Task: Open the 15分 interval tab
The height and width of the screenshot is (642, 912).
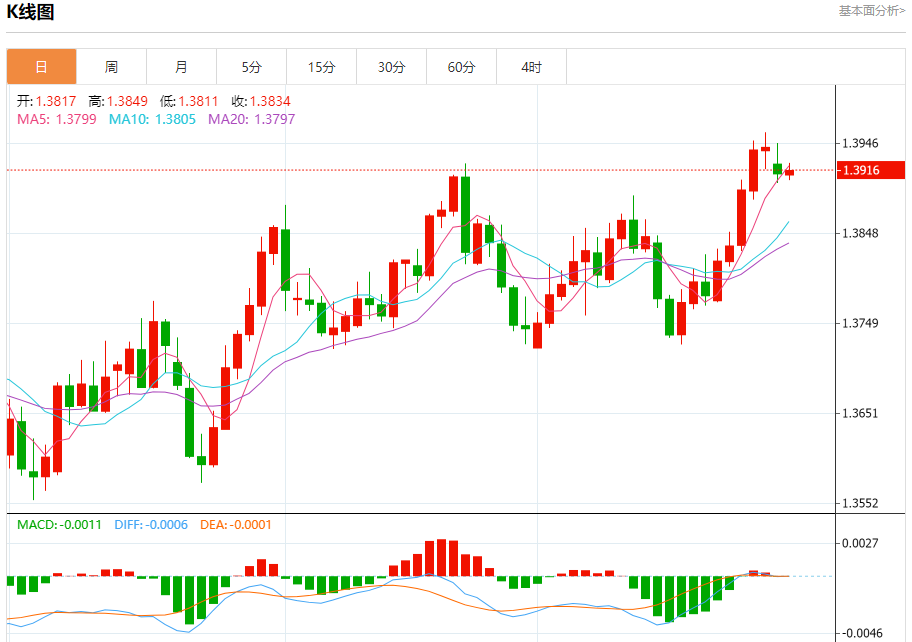Action: [x=322, y=67]
